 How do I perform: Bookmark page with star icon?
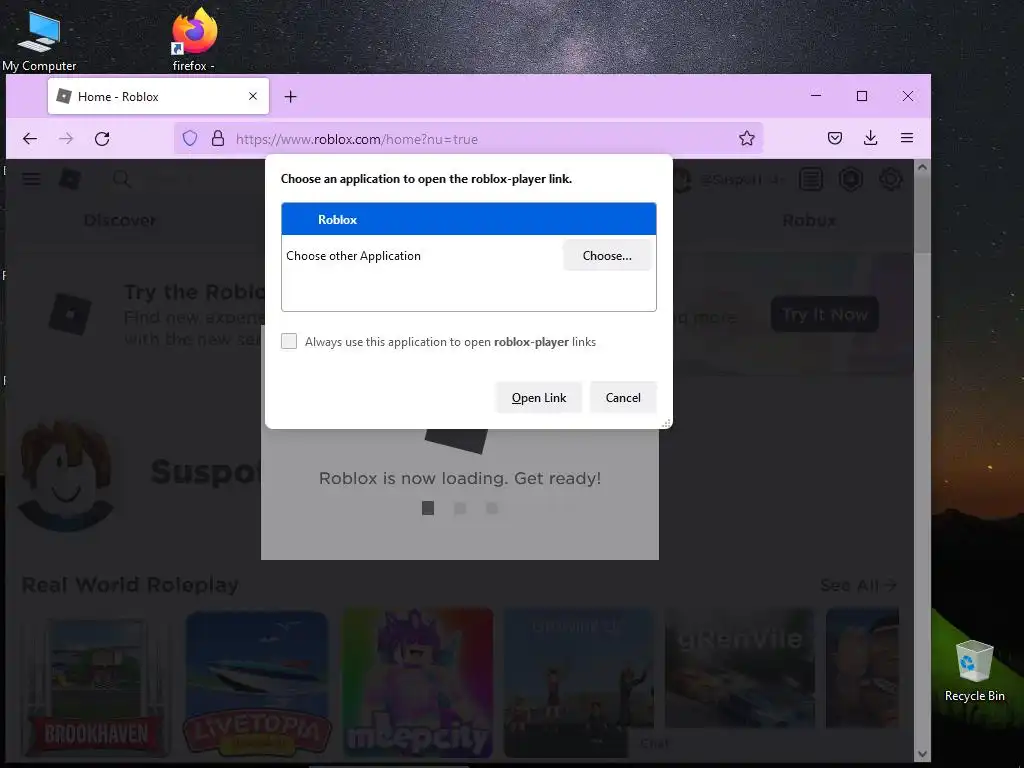click(747, 138)
